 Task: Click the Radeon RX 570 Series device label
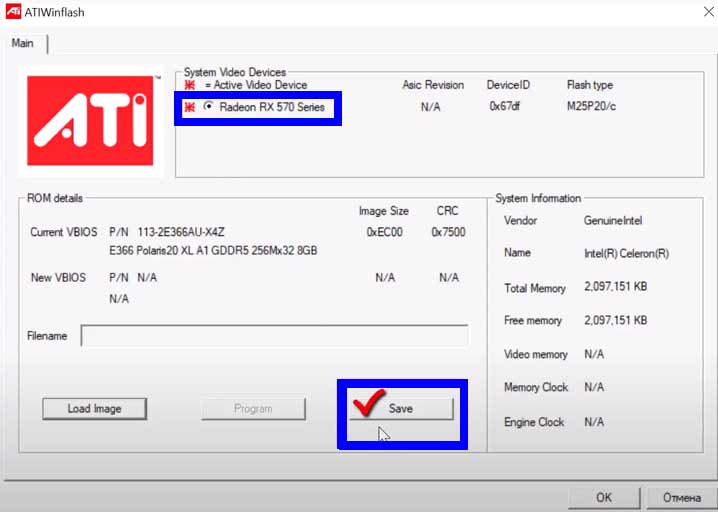pos(272,107)
